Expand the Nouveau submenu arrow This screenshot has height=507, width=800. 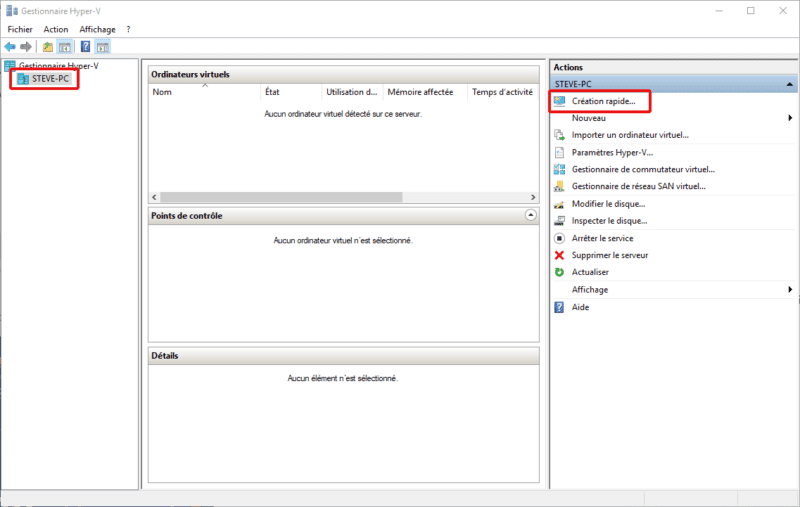pos(790,118)
